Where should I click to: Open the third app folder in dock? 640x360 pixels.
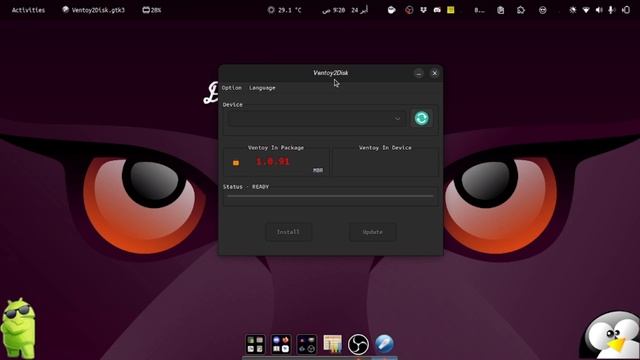click(307, 344)
